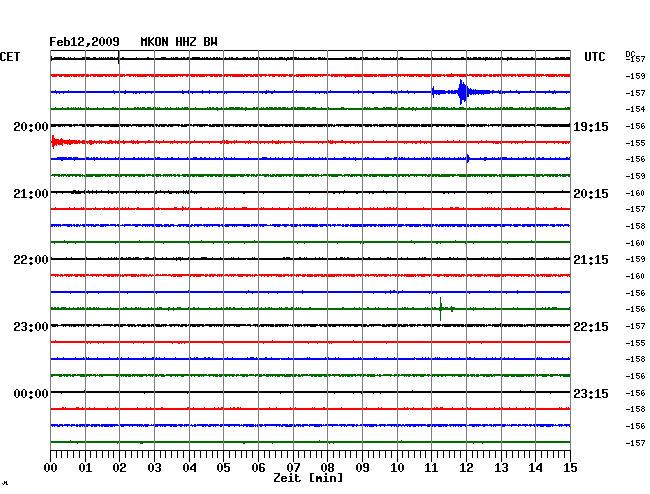Select minute 14 on the time axis
The image size is (650, 494).
536,467
